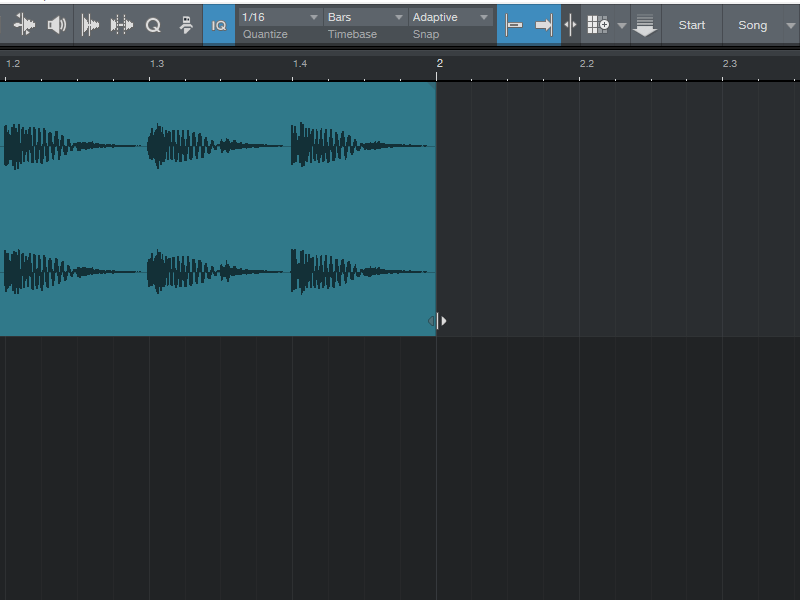Click the waveform split icon at toolbar left
800x600 pixels.
[24, 25]
